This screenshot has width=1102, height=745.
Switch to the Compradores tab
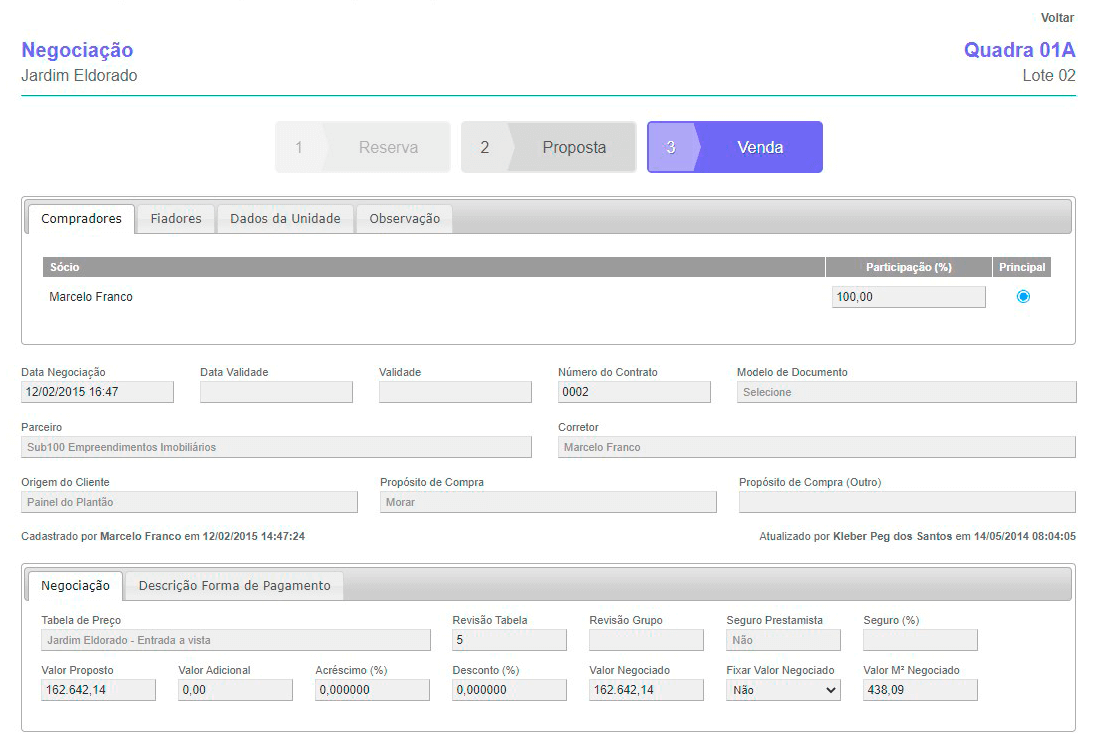pos(81,218)
